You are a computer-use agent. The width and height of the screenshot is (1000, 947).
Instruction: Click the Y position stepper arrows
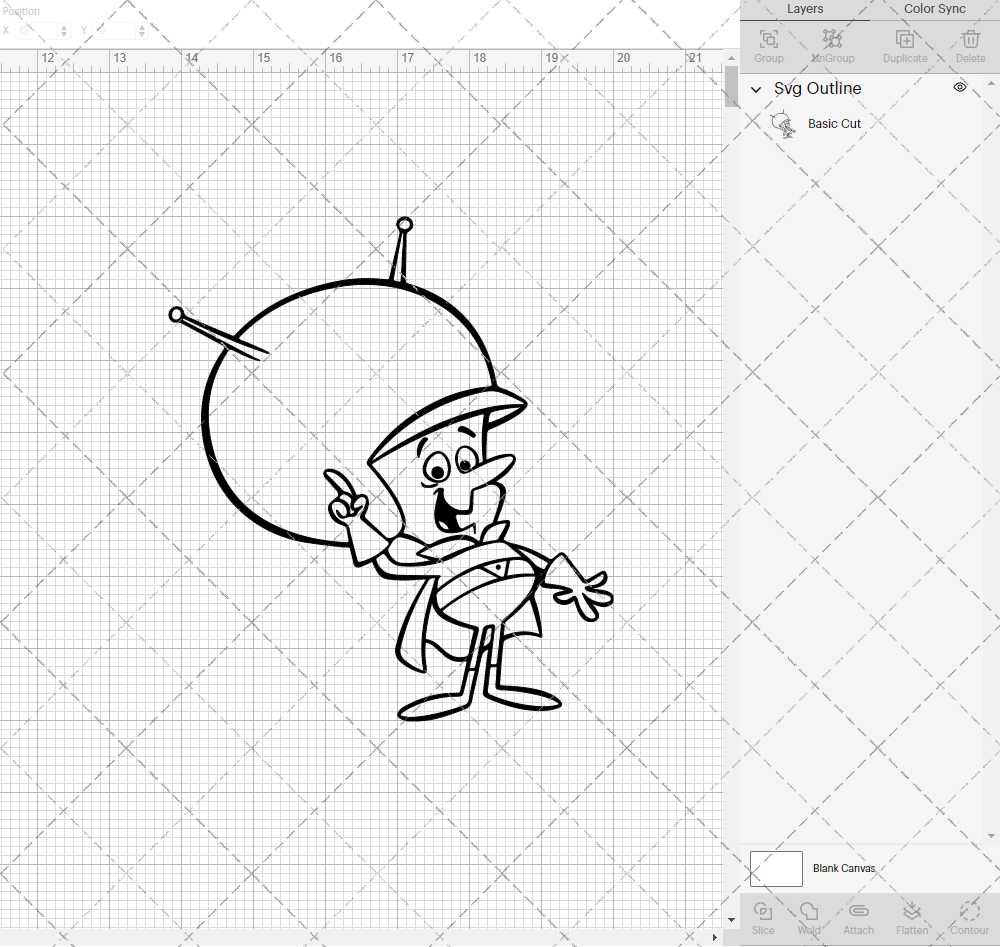click(x=142, y=31)
